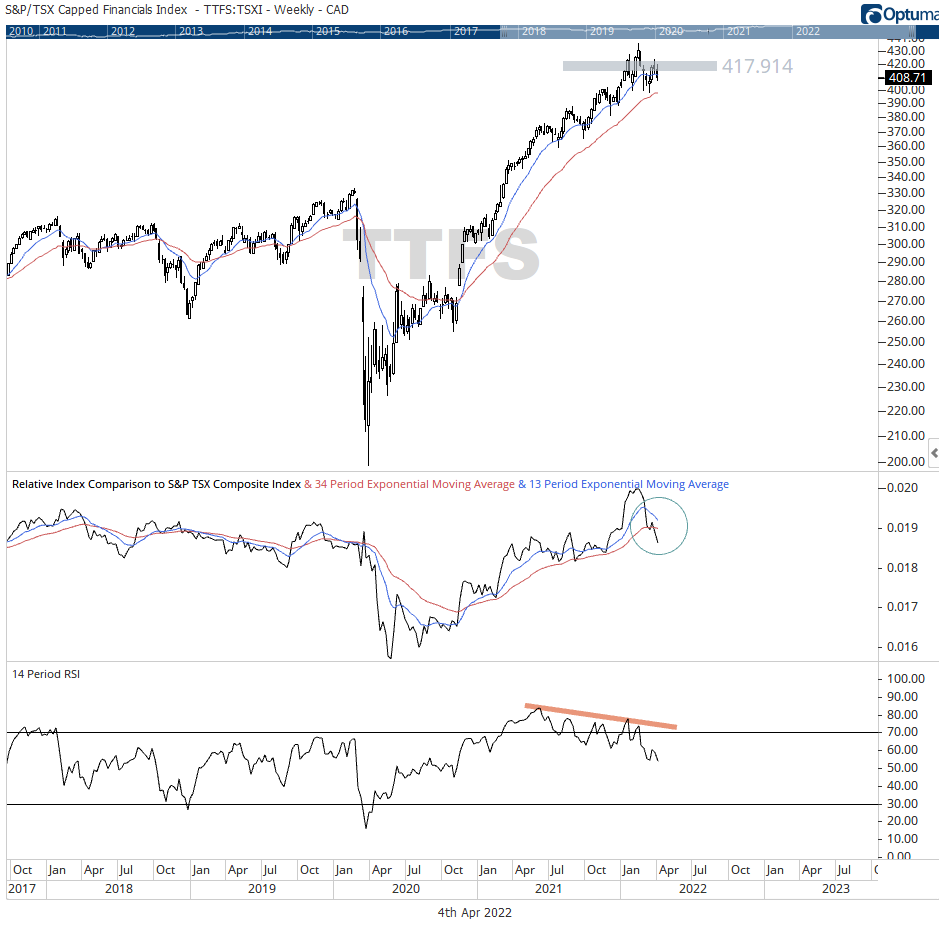Click the 70.00 value on the RSI scale
The image size is (947, 932).
(x=904, y=732)
